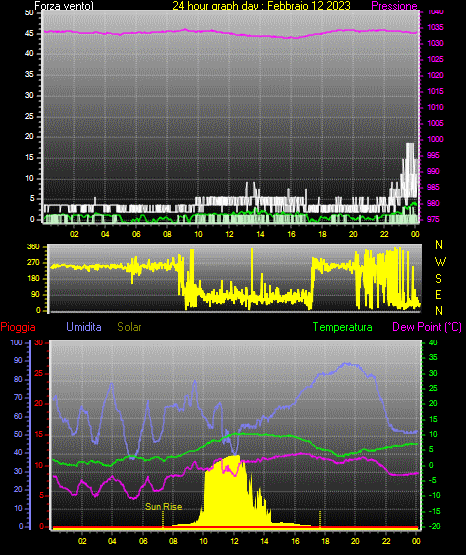Click the E wind direction label

point(438,294)
